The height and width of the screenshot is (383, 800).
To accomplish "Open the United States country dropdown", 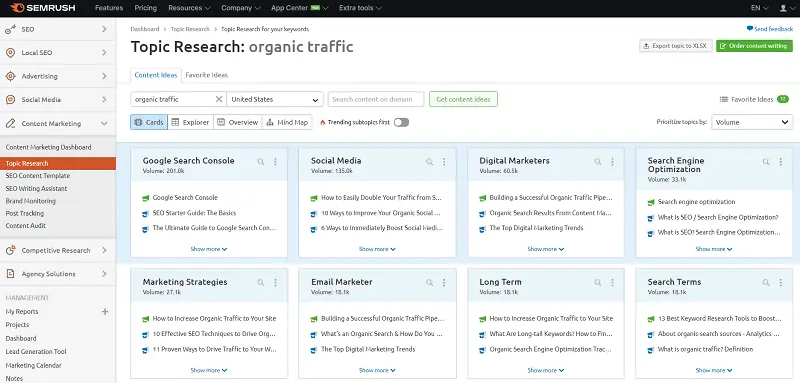I will point(275,99).
